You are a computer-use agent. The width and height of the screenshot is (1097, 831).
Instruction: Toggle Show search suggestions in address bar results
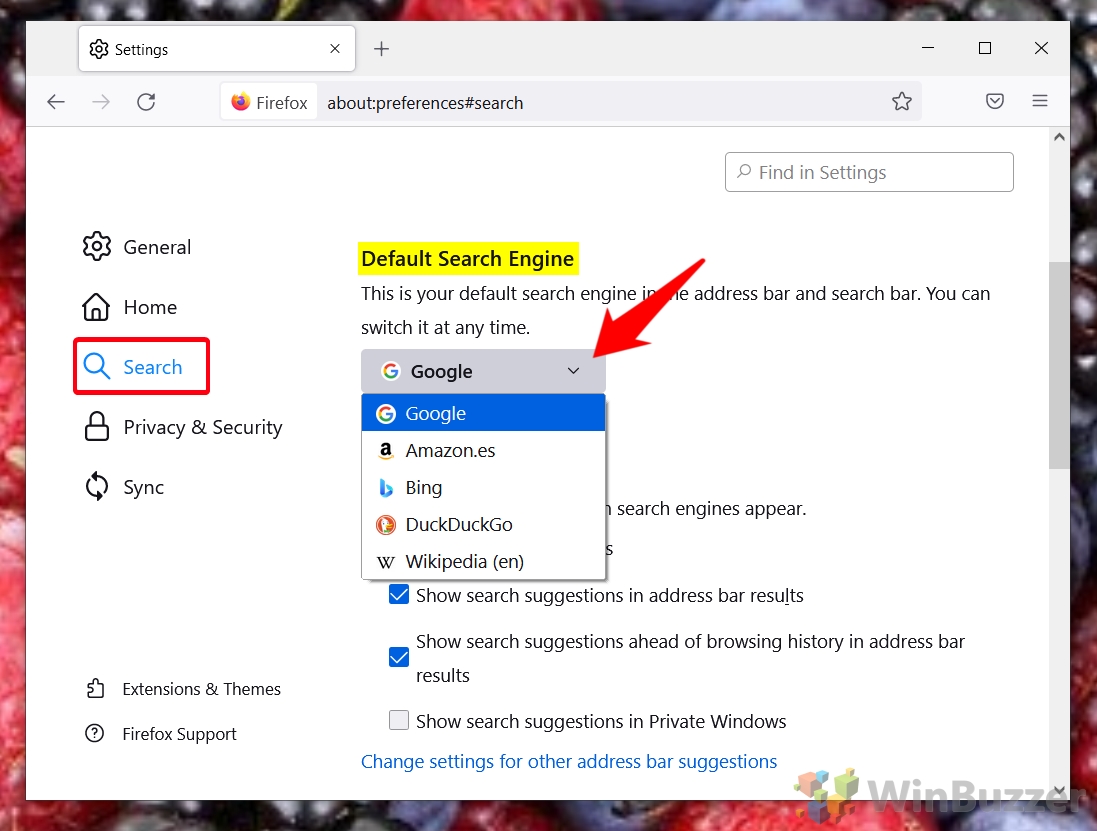tap(399, 595)
